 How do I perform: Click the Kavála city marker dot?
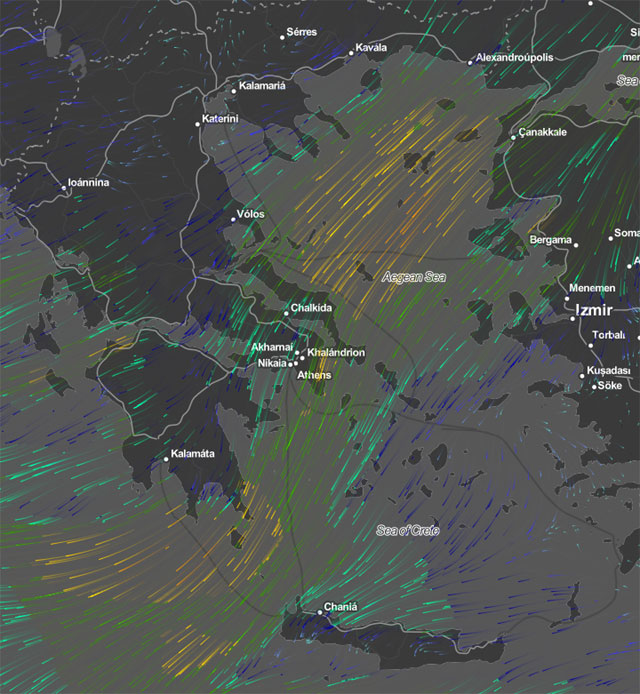(352, 52)
